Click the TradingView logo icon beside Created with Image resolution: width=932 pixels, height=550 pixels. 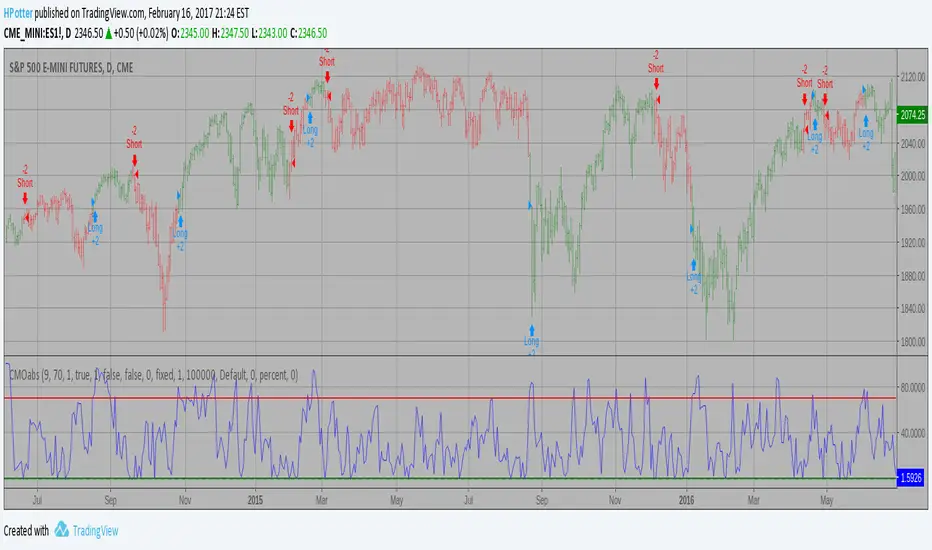pos(61,529)
